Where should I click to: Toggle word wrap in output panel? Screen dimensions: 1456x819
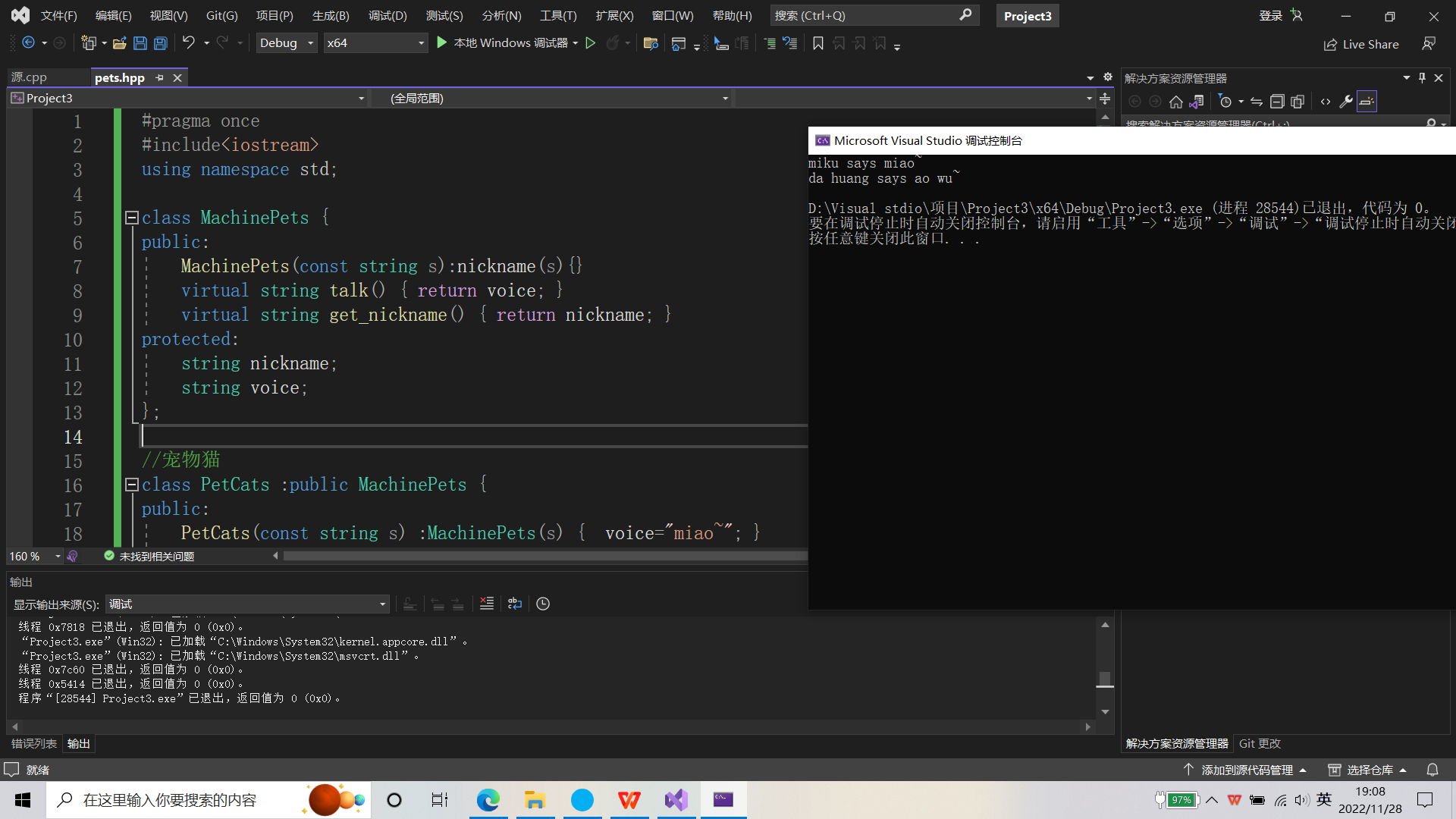coord(515,604)
